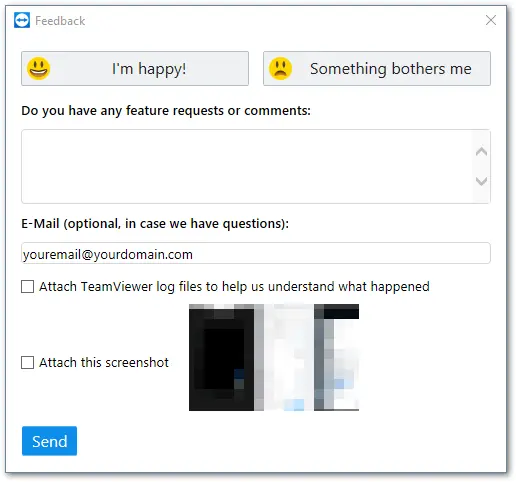Screen dimensions: 516x482
Task: Click the blurred screenshot preview thumbnail
Action: click(274, 357)
